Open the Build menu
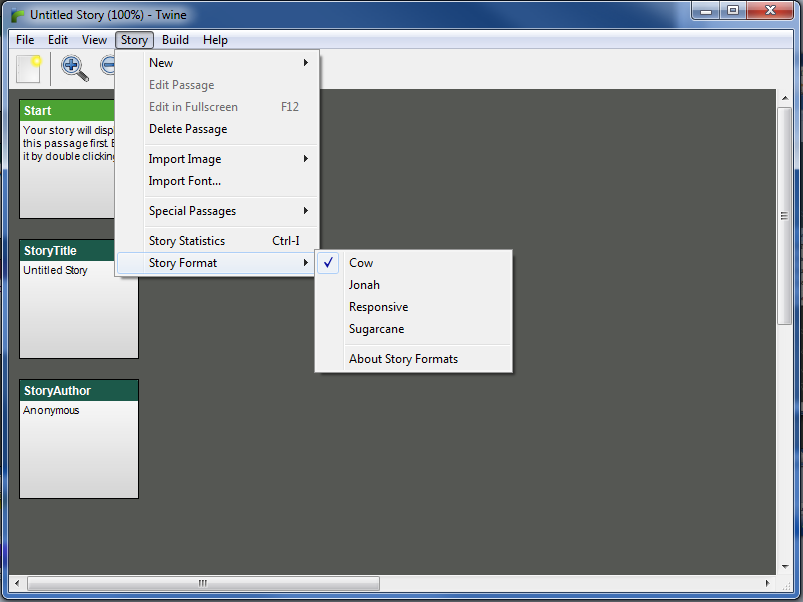Viewport: 803px width, 602px height. tap(175, 40)
